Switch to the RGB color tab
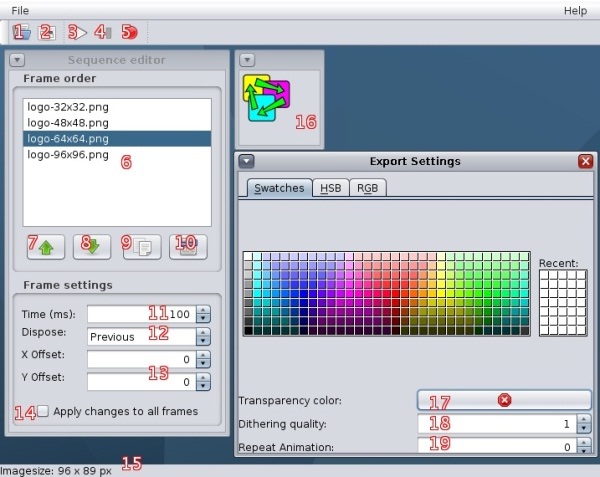The image size is (600, 477). pyautogui.click(x=366, y=188)
